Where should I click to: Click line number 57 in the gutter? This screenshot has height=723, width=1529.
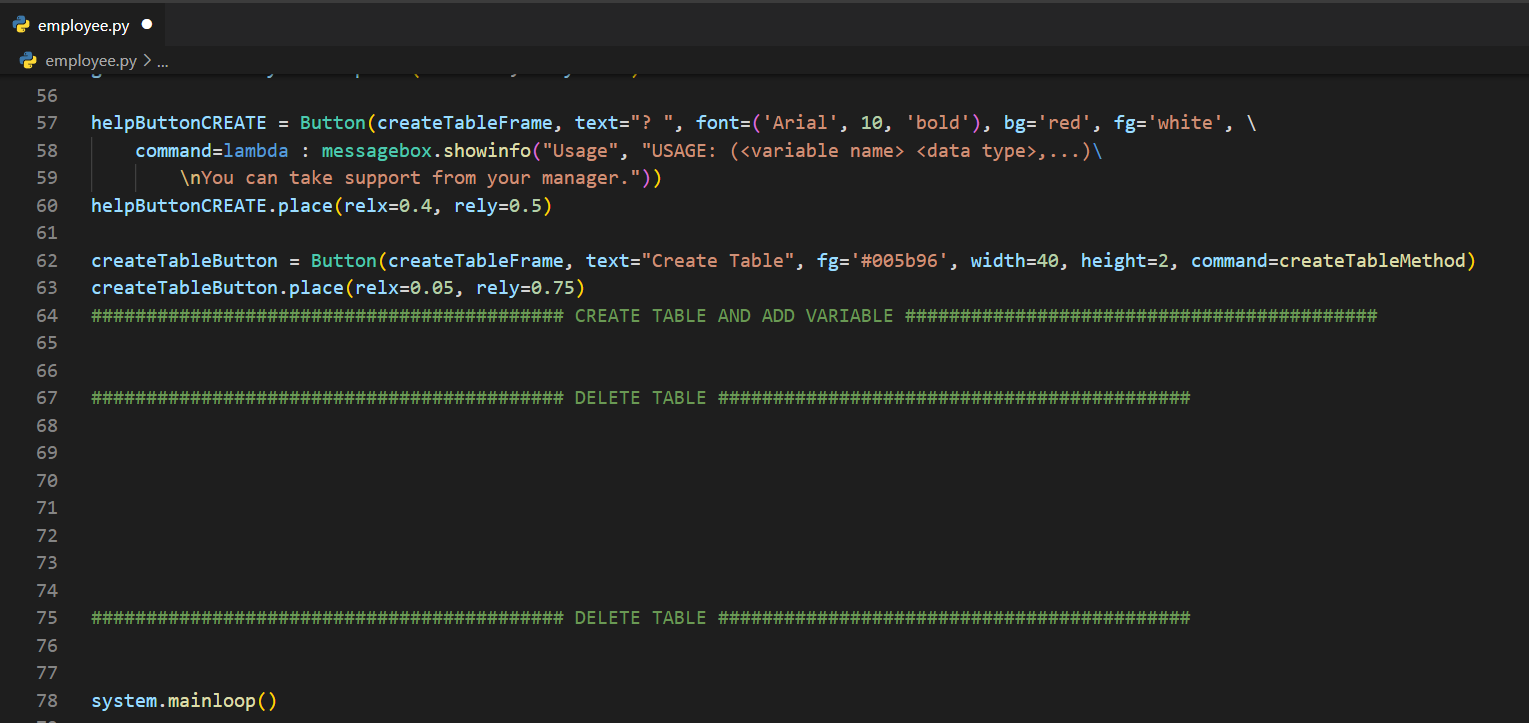pos(47,123)
